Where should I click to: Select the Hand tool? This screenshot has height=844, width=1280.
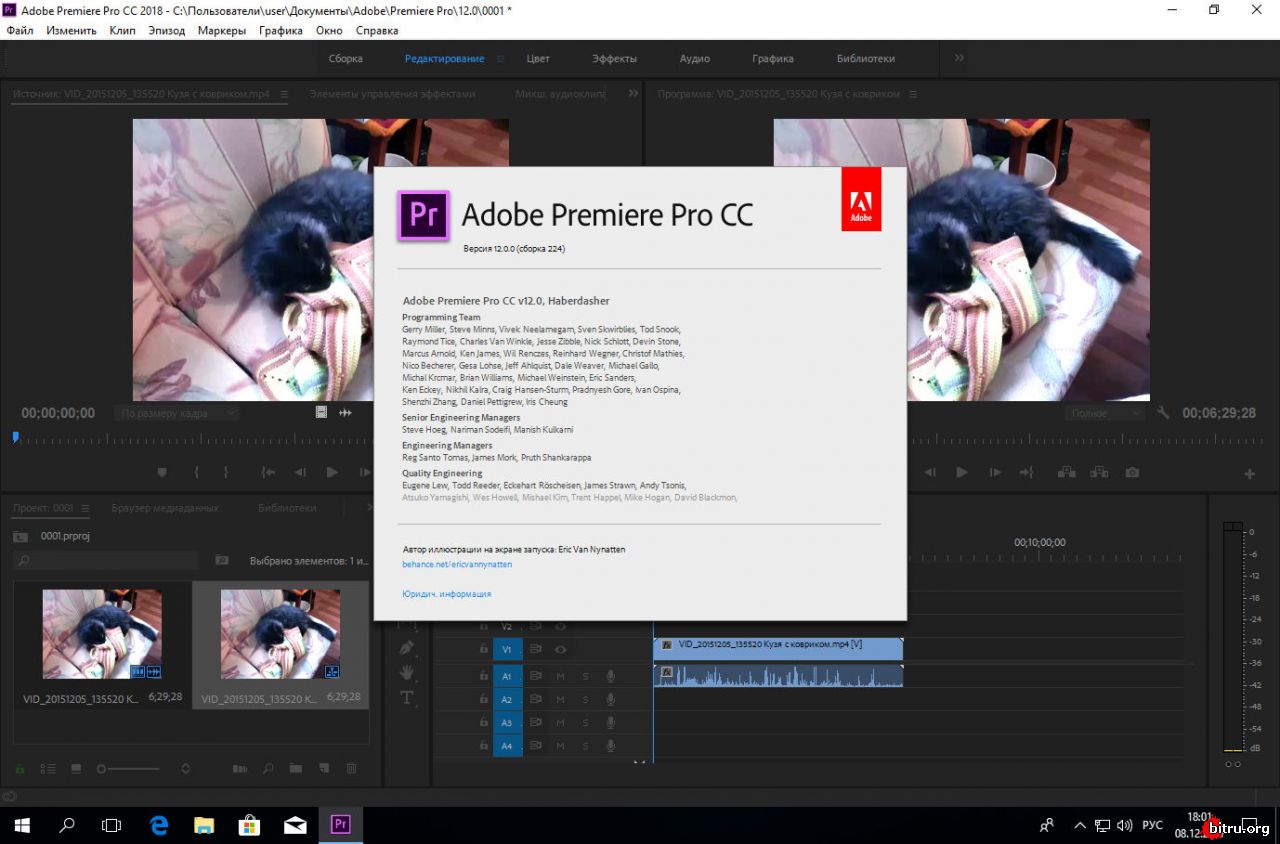point(407,673)
